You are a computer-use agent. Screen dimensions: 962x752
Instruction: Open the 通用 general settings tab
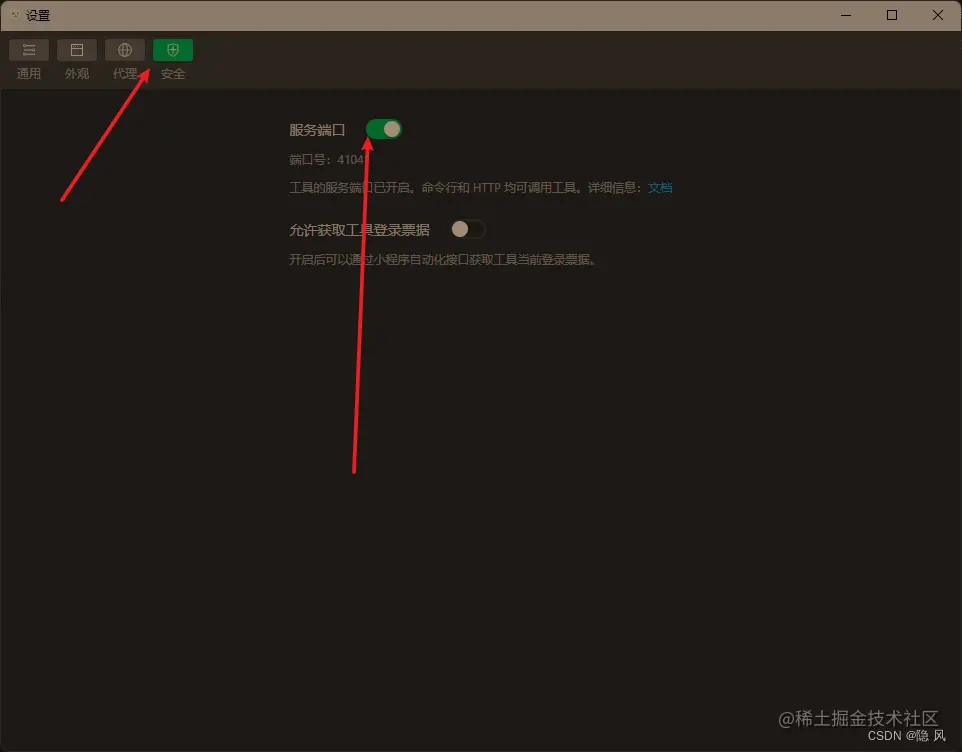(x=29, y=59)
